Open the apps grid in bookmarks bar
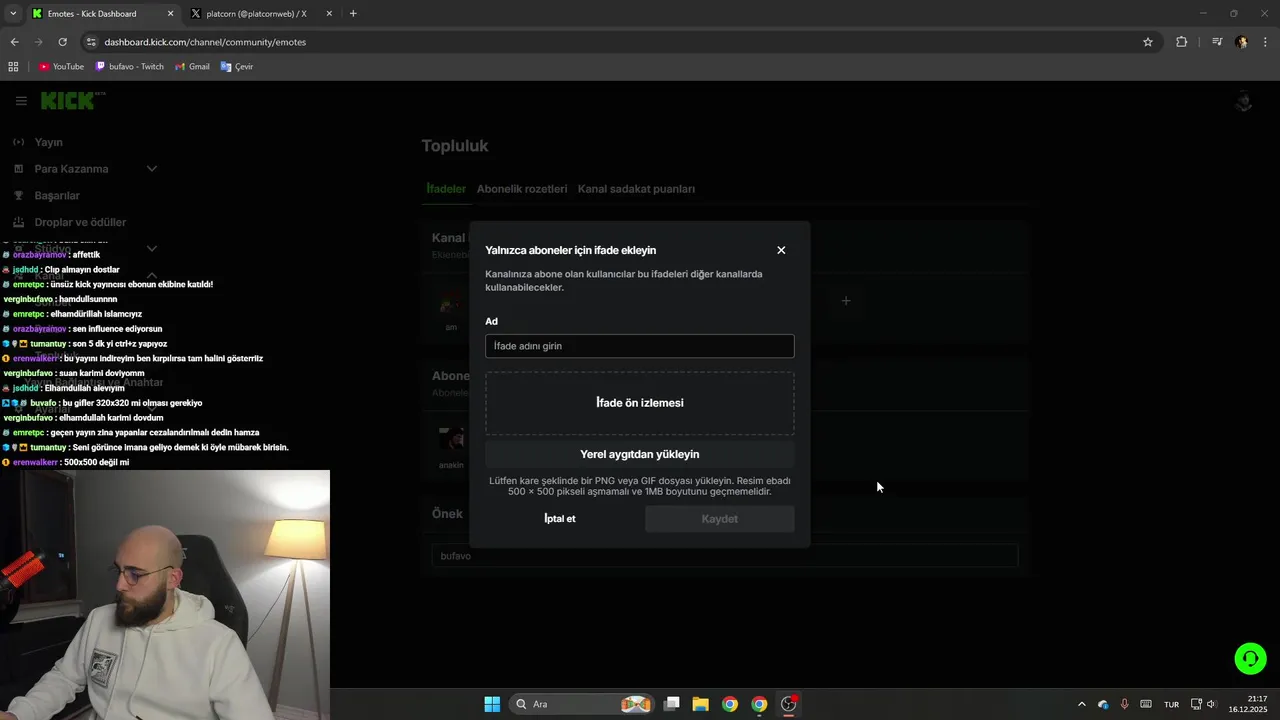Image resolution: width=1280 pixels, height=720 pixels. [13, 67]
